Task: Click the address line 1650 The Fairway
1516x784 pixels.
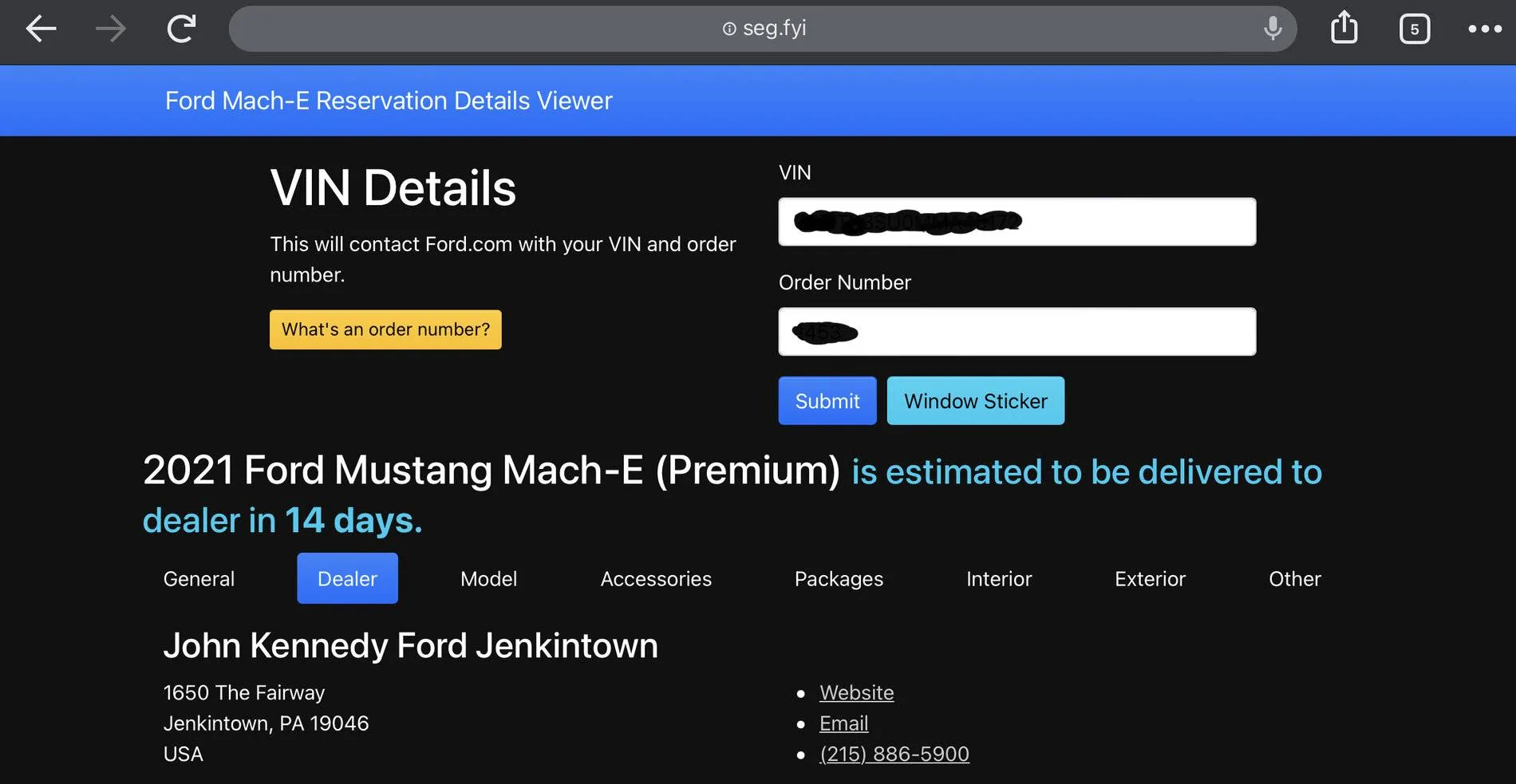Action: tap(244, 692)
